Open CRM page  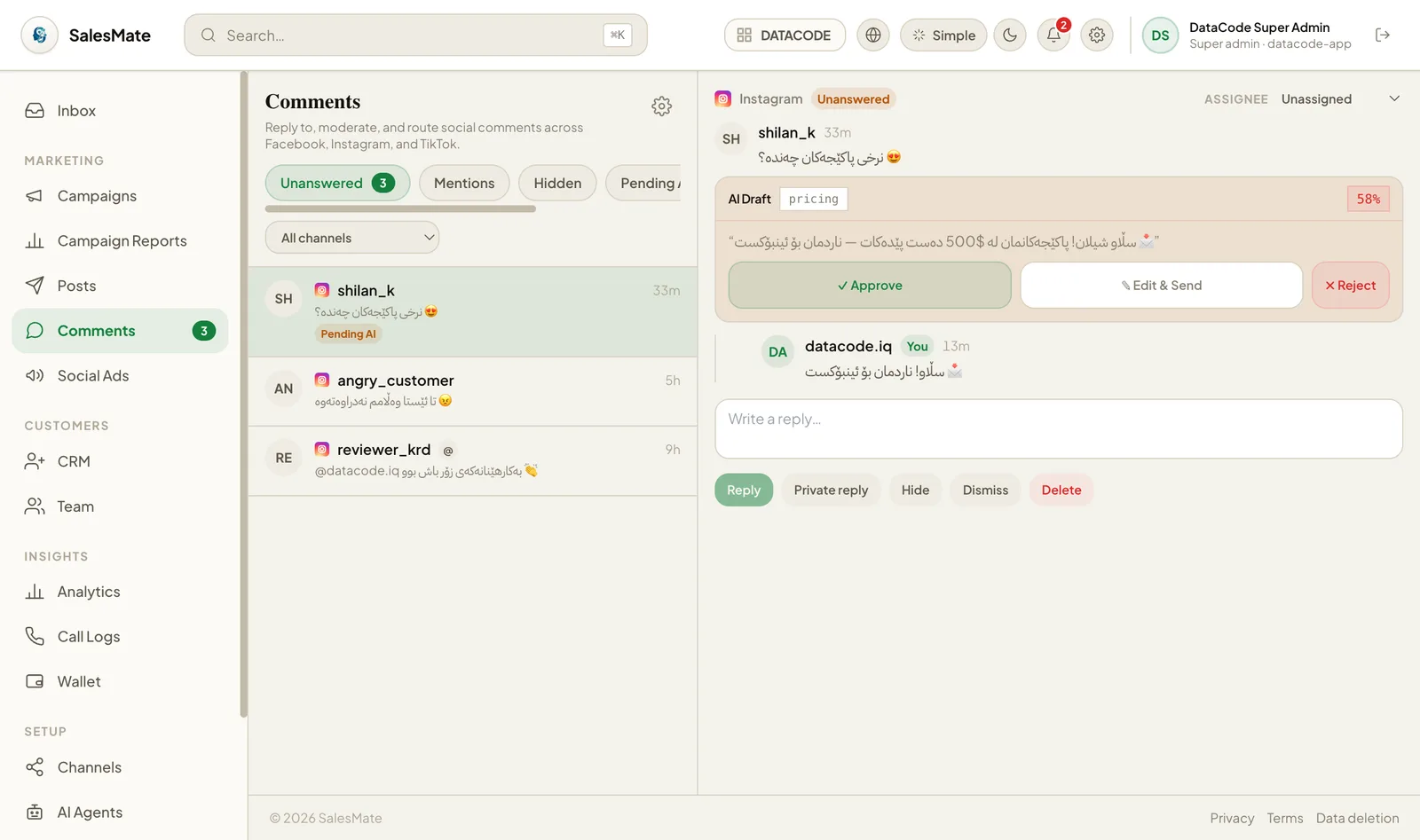(120, 461)
